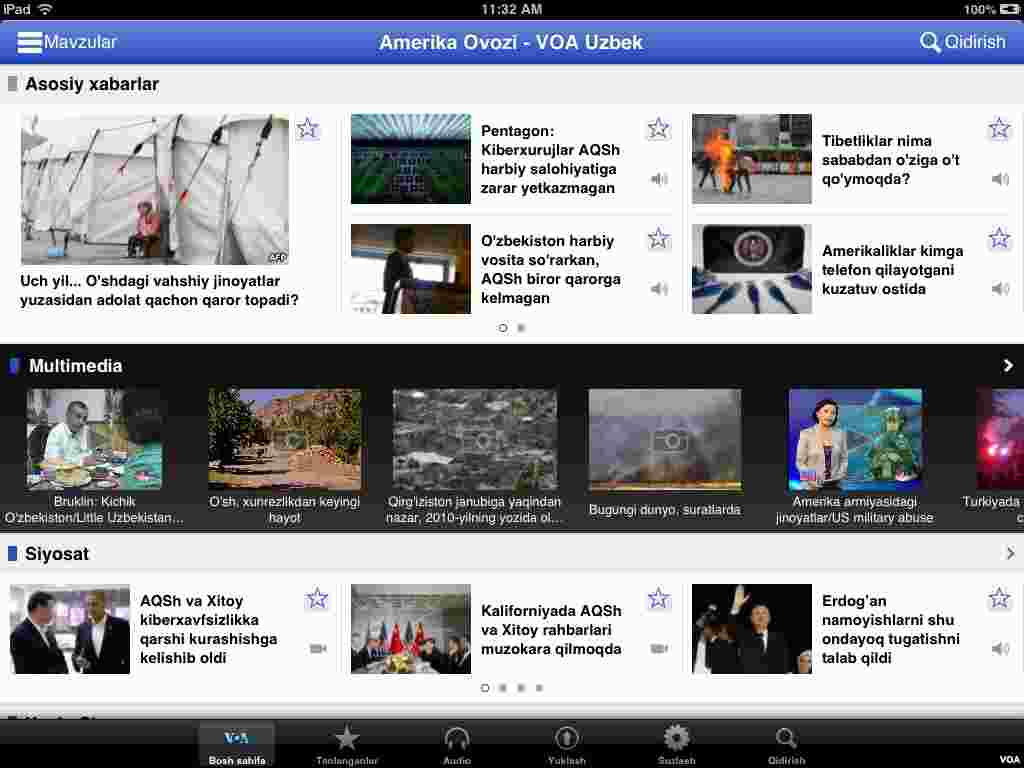Play audio for Pentagon Kiberxurujlar article

click(660, 179)
